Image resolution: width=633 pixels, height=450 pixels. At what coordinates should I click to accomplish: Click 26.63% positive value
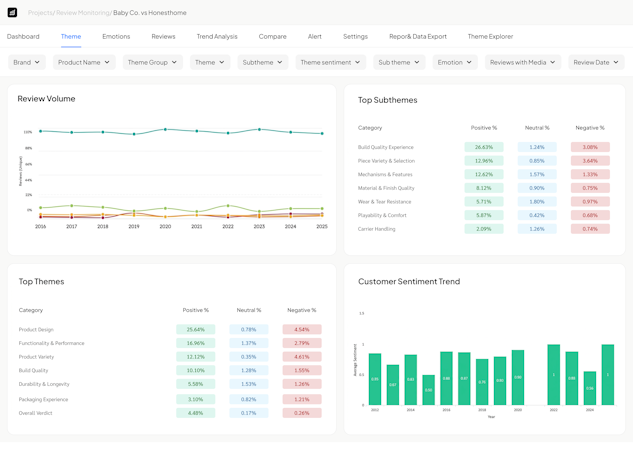coord(484,147)
